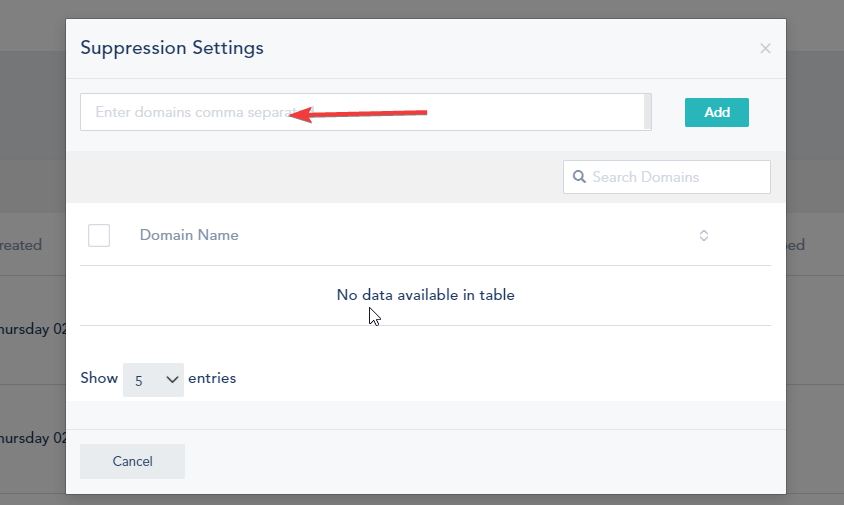The height and width of the screenshot is (505, 844).
Task: Click the Domain Name column header
Action: click(189, 235)
